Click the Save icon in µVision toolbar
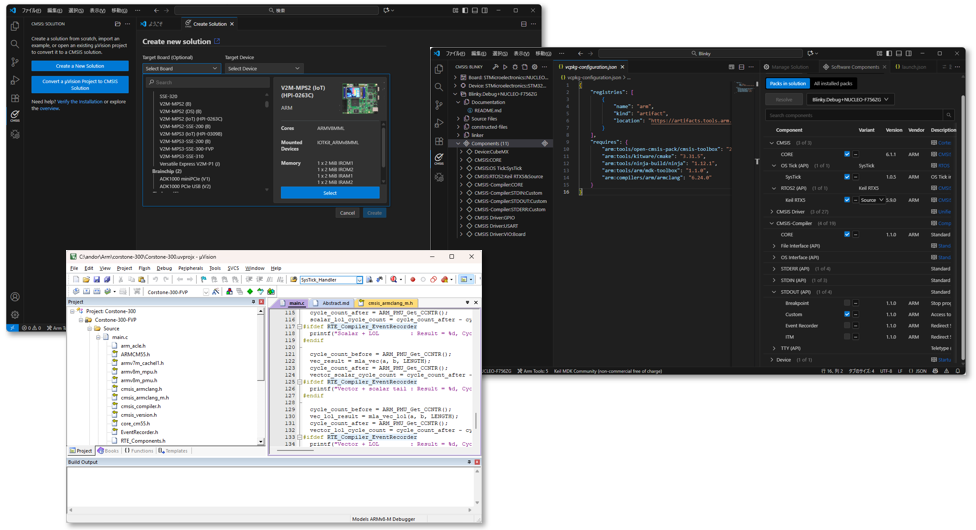The height and width of the screenshot is (530, 976). coord(96,280)
